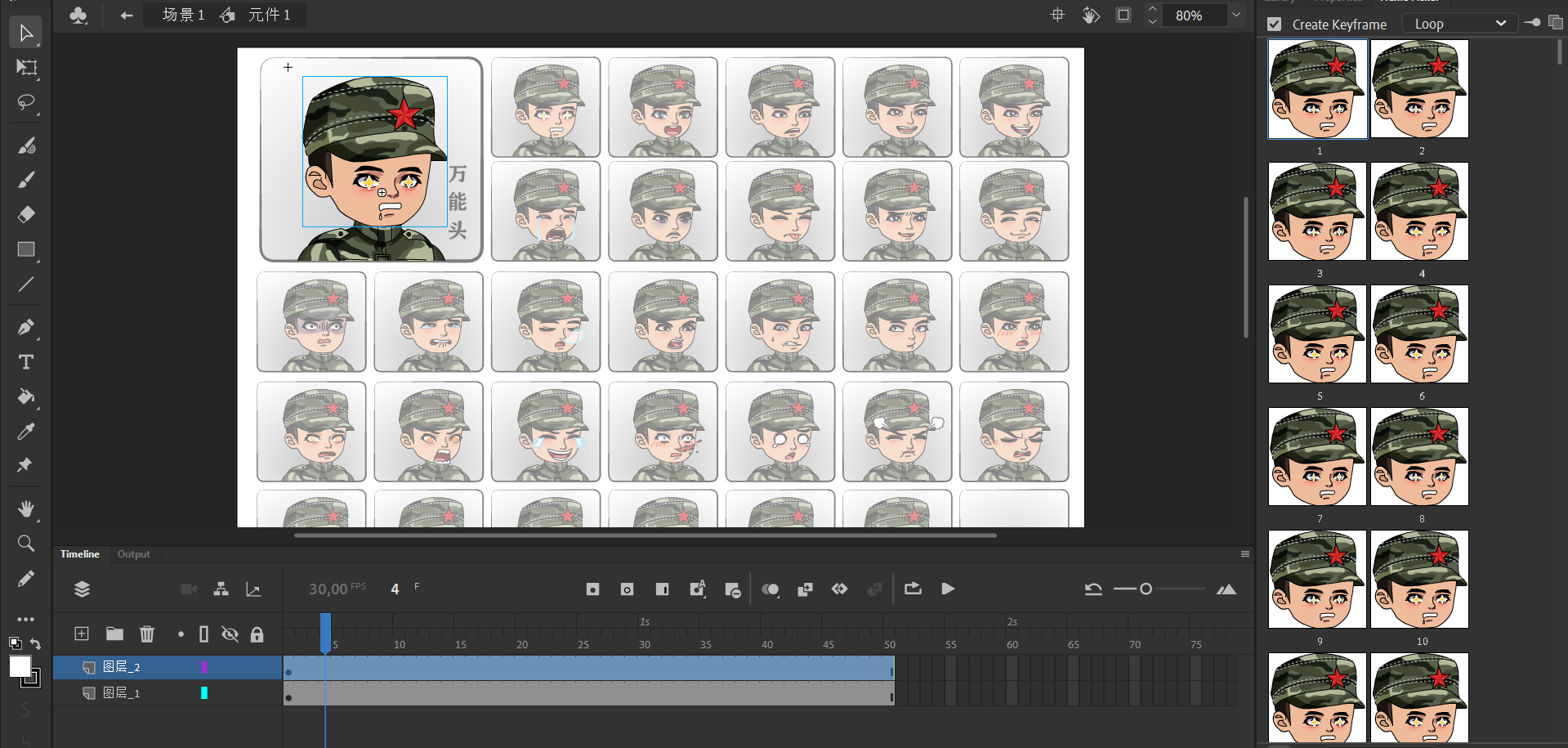This screenshot has height=748, width=1568.
Task: Uncheck the Create Keyframe checkbox
Action: pyautogui.click(x=1275, y=25)
